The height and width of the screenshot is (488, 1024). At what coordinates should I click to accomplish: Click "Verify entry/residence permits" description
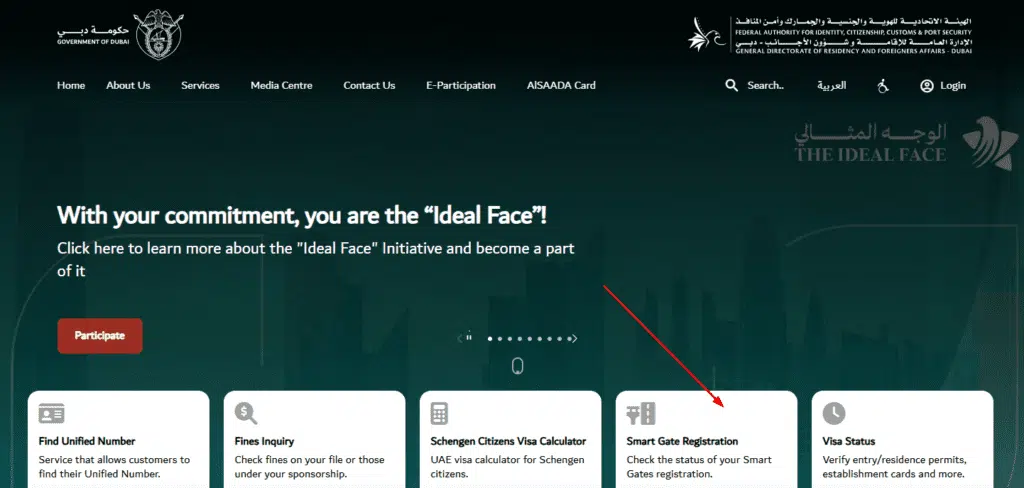pos(895,466)
